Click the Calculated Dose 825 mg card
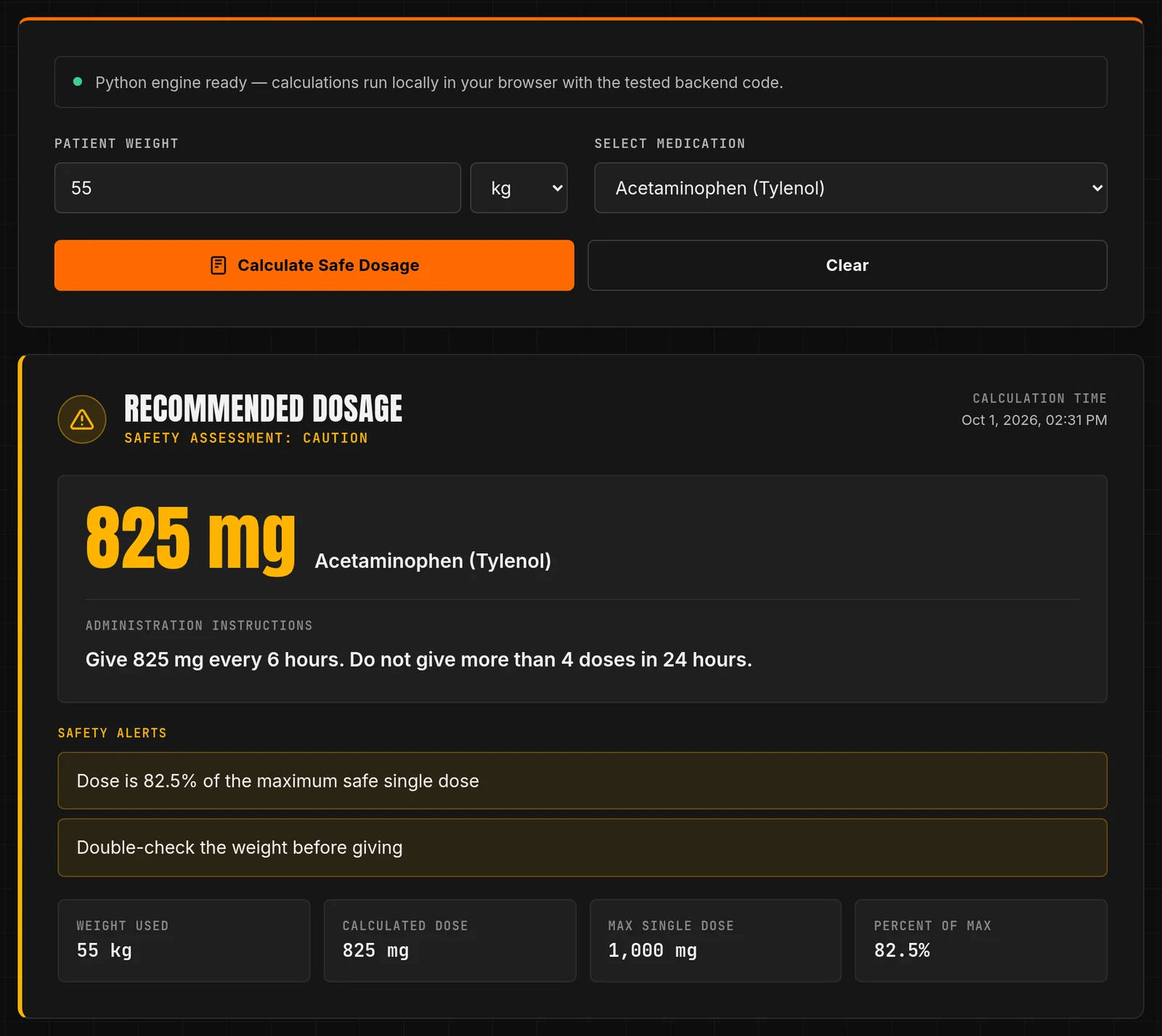 [450, 941]
